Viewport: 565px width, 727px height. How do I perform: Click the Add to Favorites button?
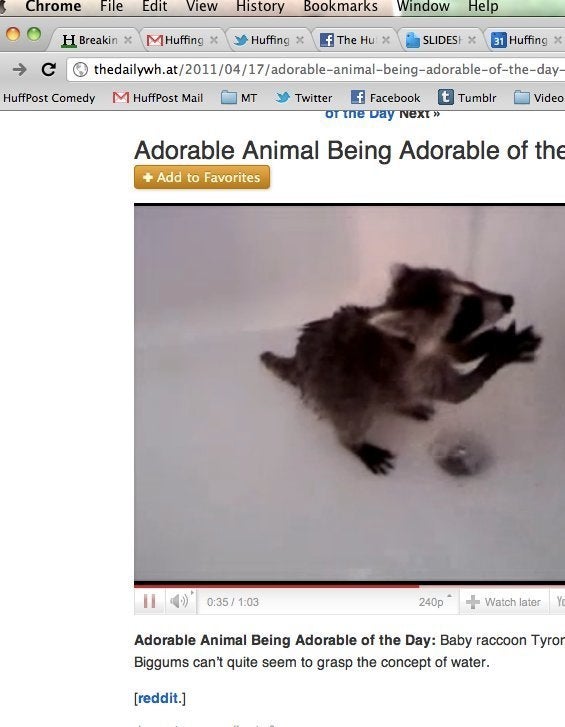click(202, 177)
